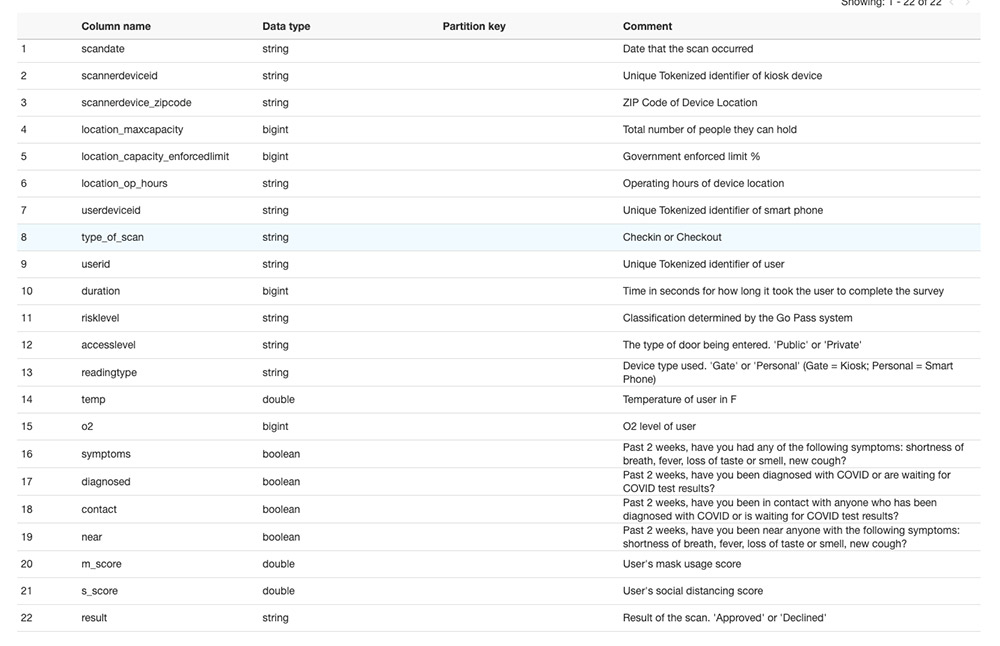Select the userdeviceid column name

[111, 210]
